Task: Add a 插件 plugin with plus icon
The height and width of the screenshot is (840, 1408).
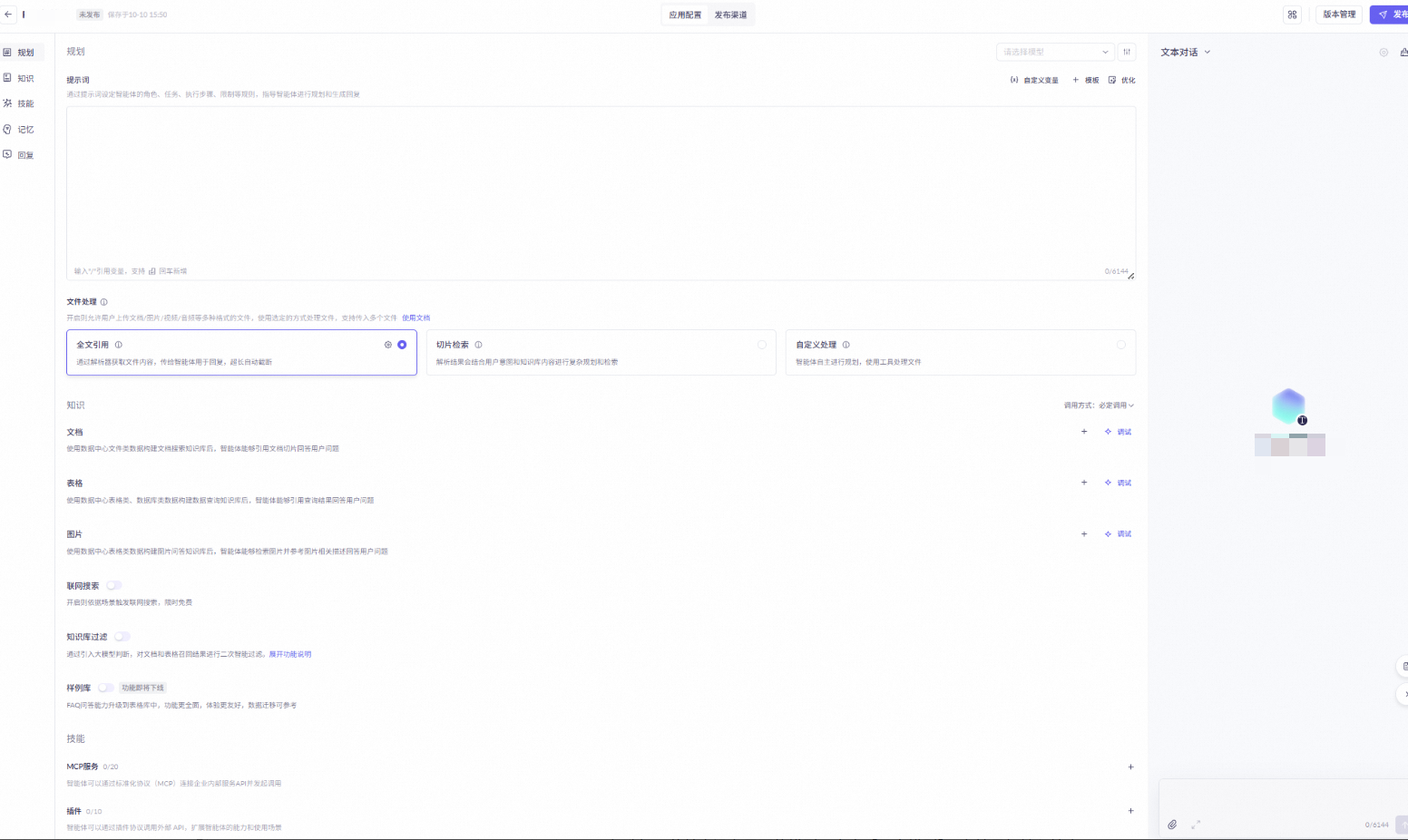Action: pos(1130,811)
